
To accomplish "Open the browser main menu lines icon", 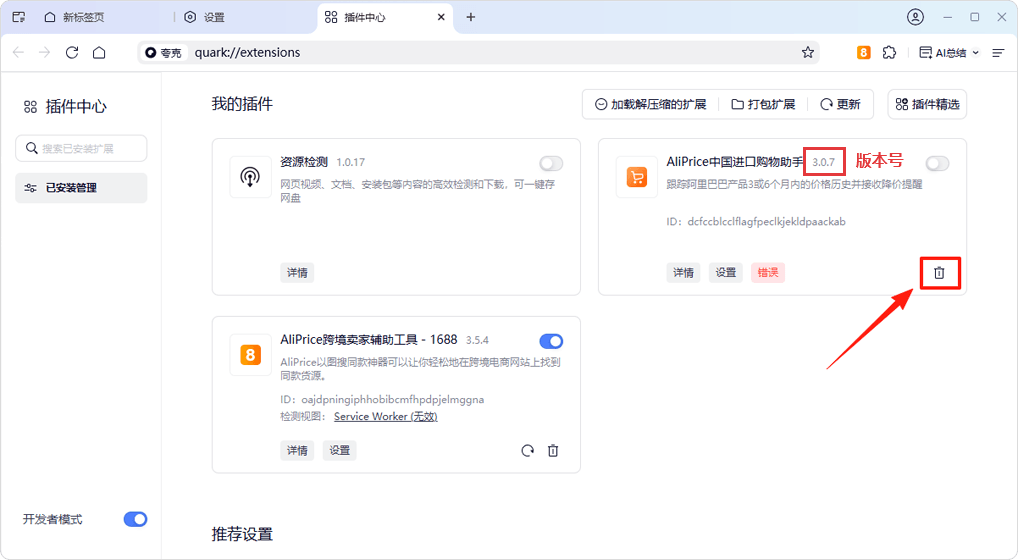I will tap(997, 52).
